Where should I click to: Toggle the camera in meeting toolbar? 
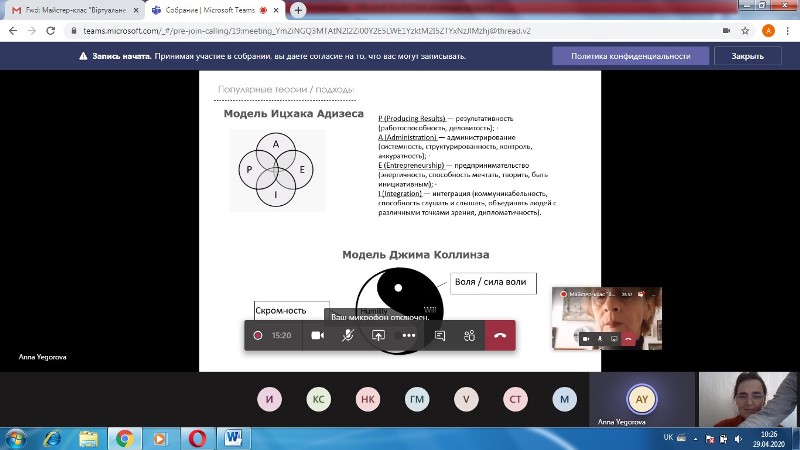point(317,335)
